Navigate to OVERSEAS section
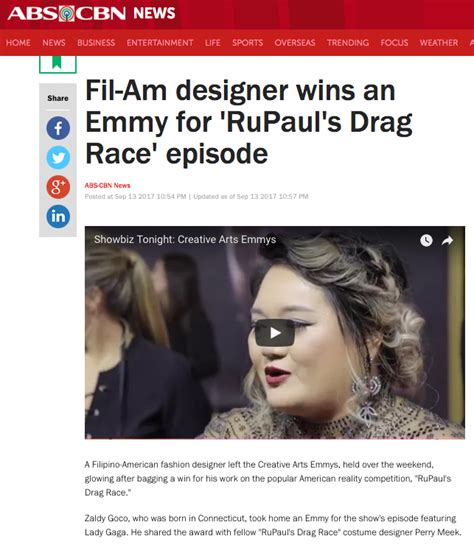Screen dimensions: 474x550 [x=295, y=43]
